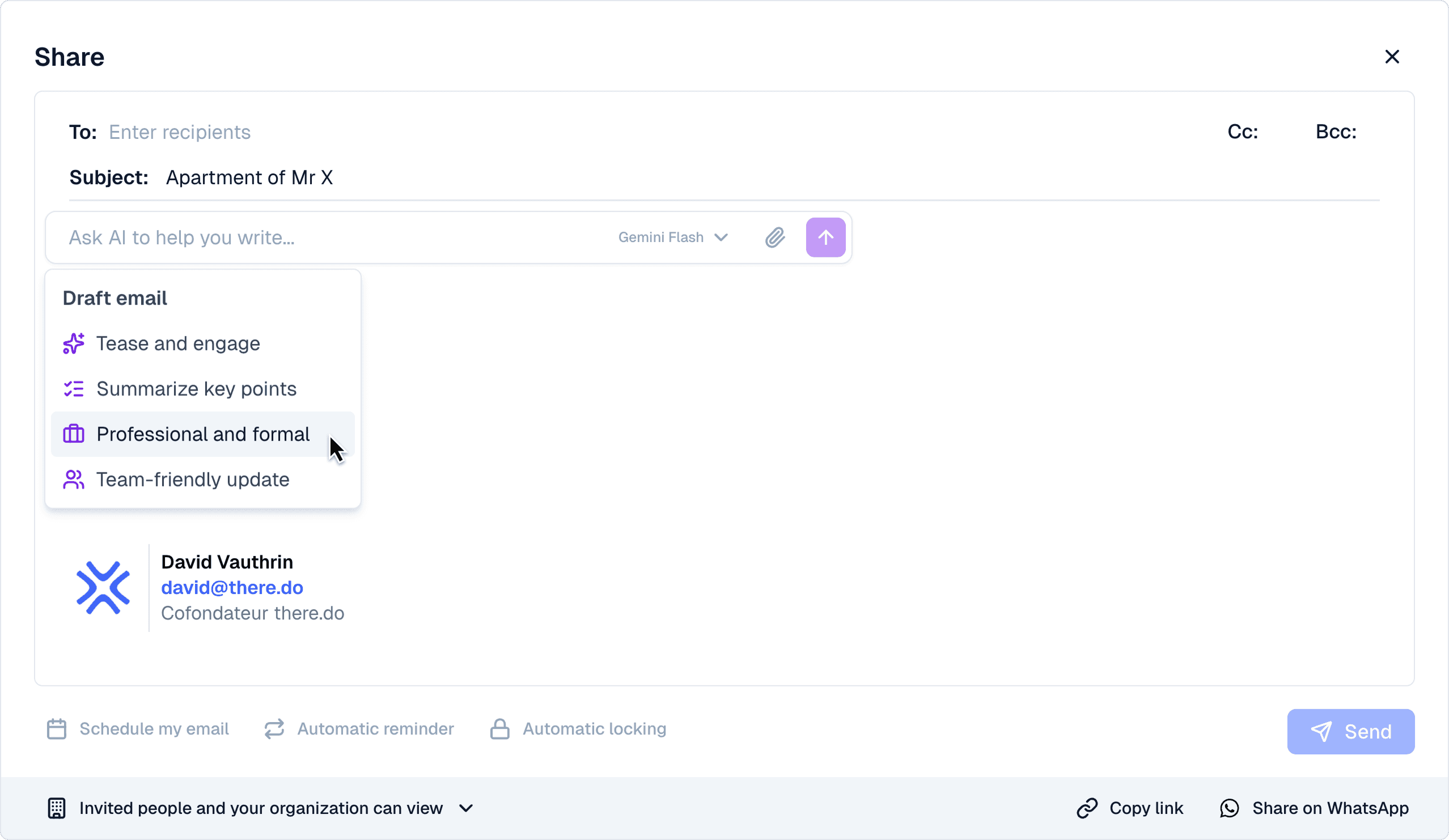1449x840 pixels.
Task: Click the checklist icon beside Summarize key points
Action: coord(73,389)
